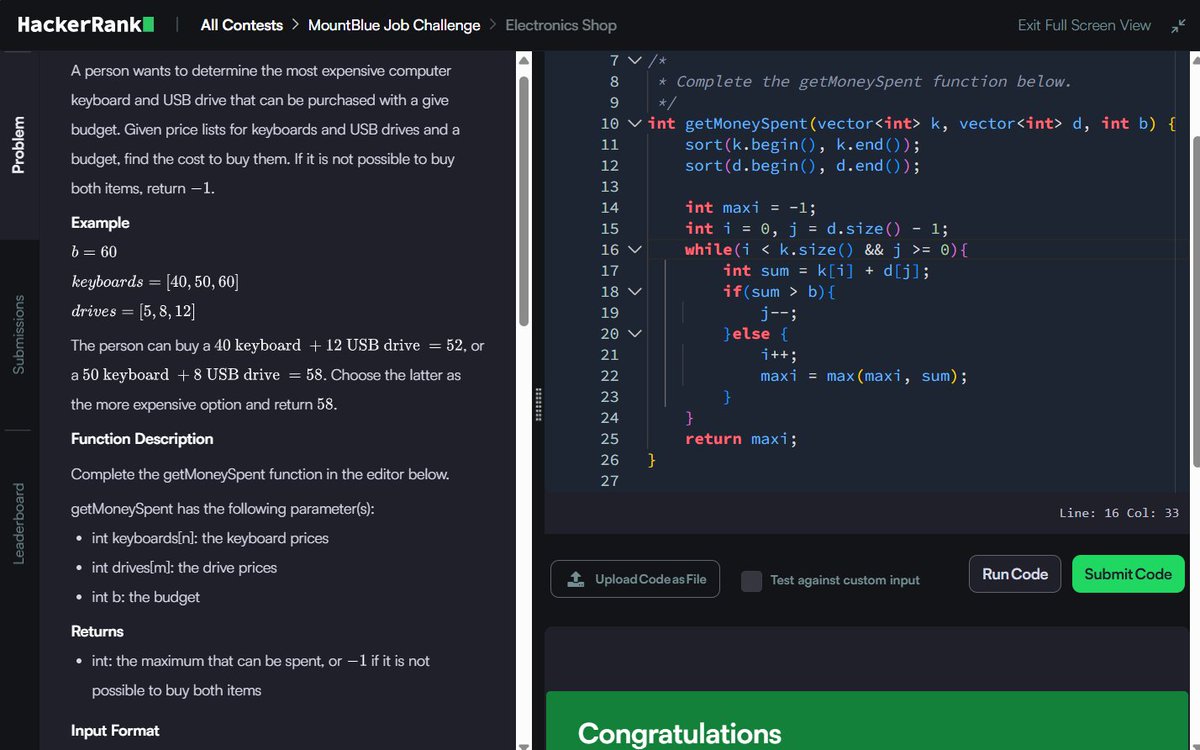Click the Submit Code button
This screenshot has height=750, width=1200.
[x=1128, y=574]
